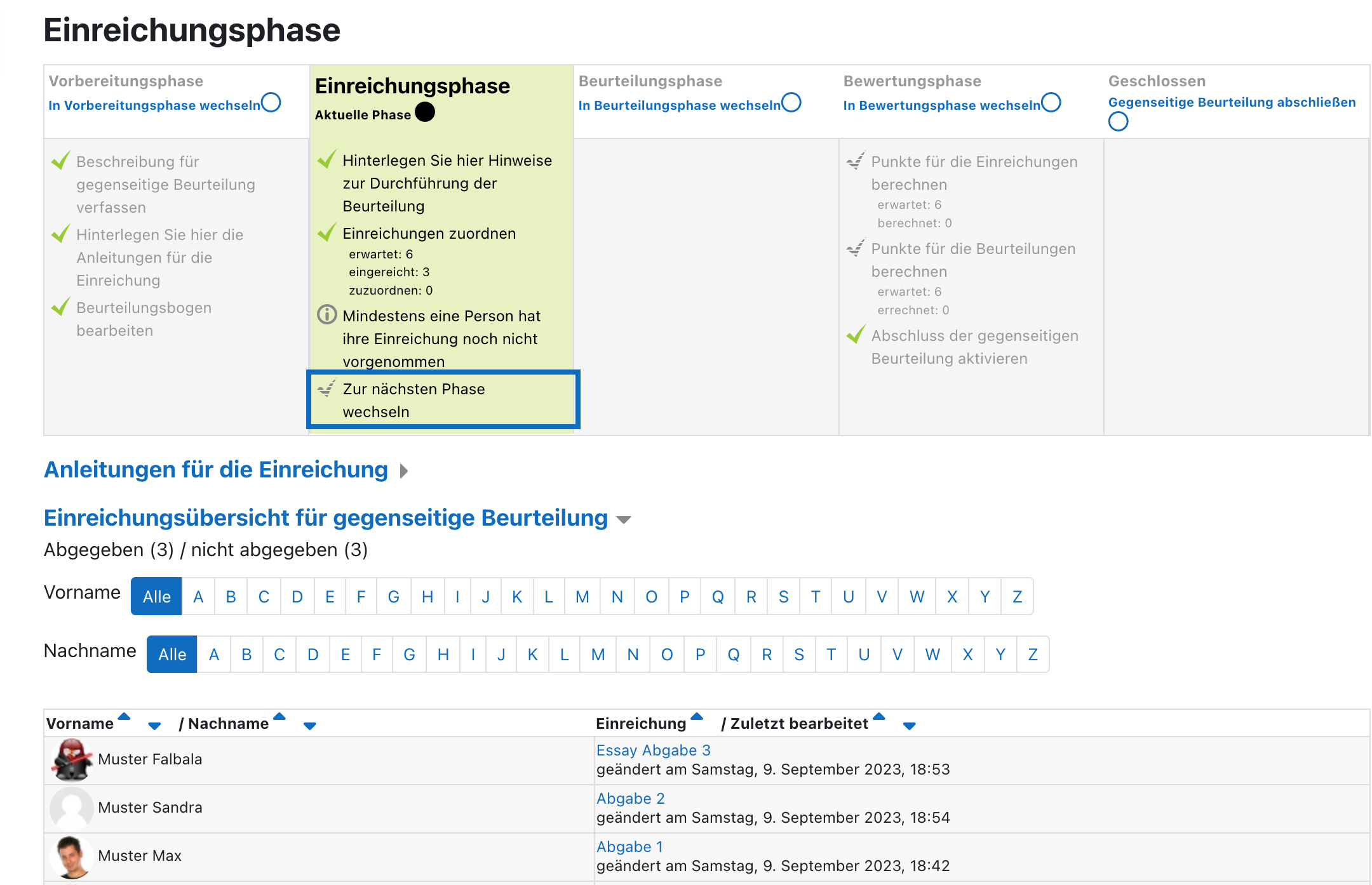Filter Nachname by letter M

[x=598, y=654]
